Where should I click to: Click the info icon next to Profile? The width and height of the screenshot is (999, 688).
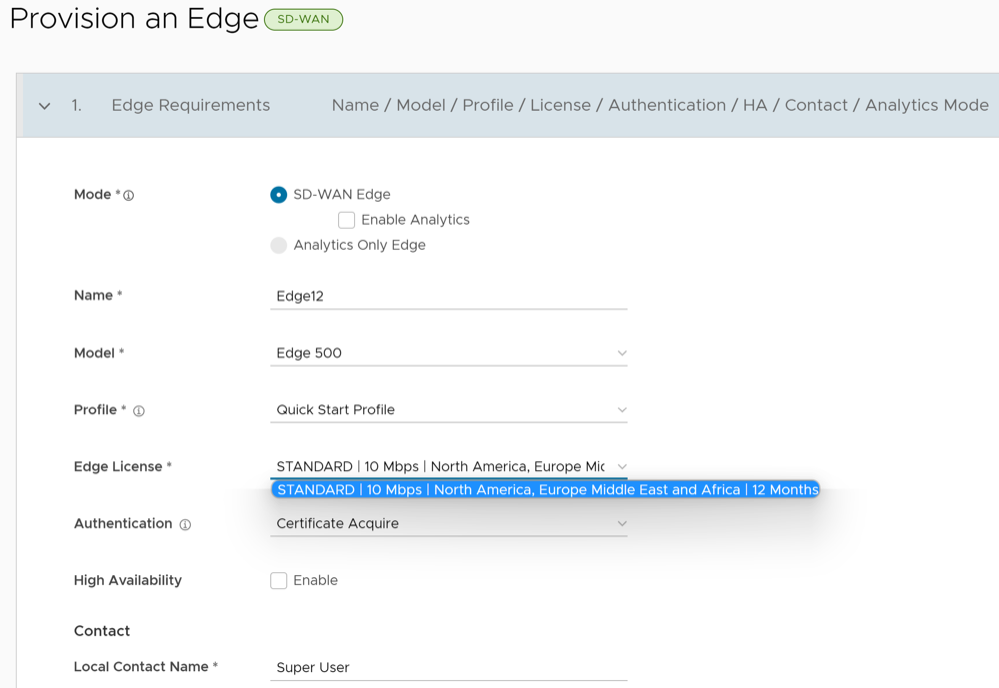click(139, 411)
